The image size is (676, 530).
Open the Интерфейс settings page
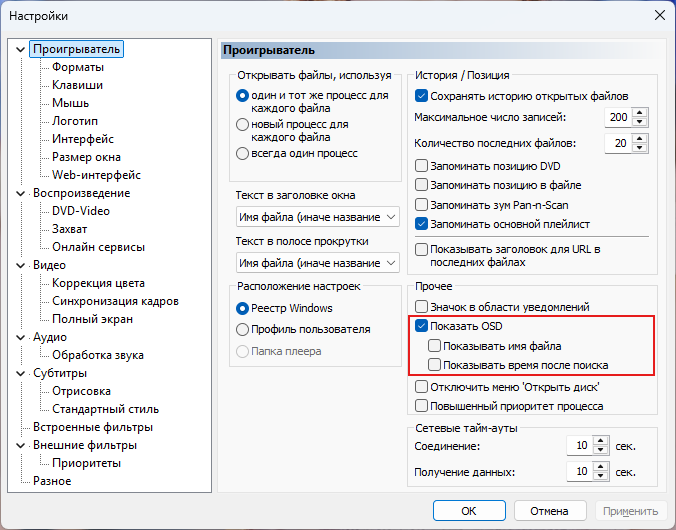tap(83, 139)
